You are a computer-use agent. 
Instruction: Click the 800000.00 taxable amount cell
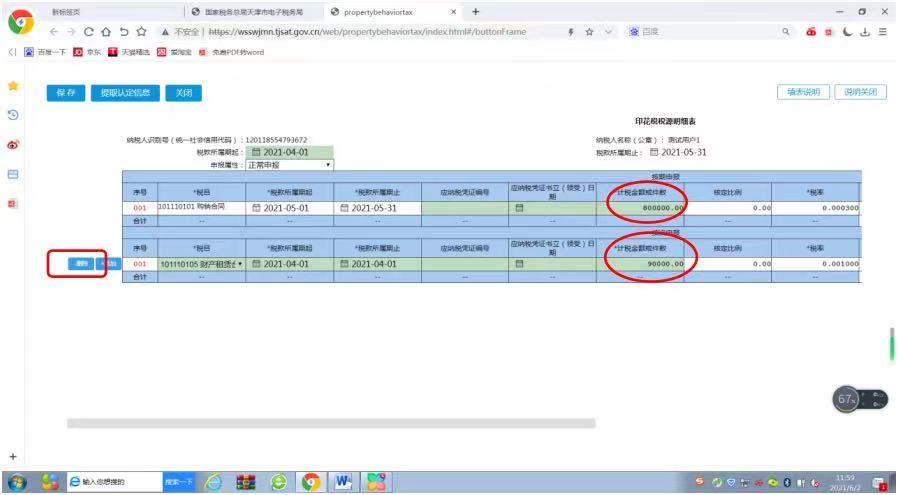click(640, 208)
